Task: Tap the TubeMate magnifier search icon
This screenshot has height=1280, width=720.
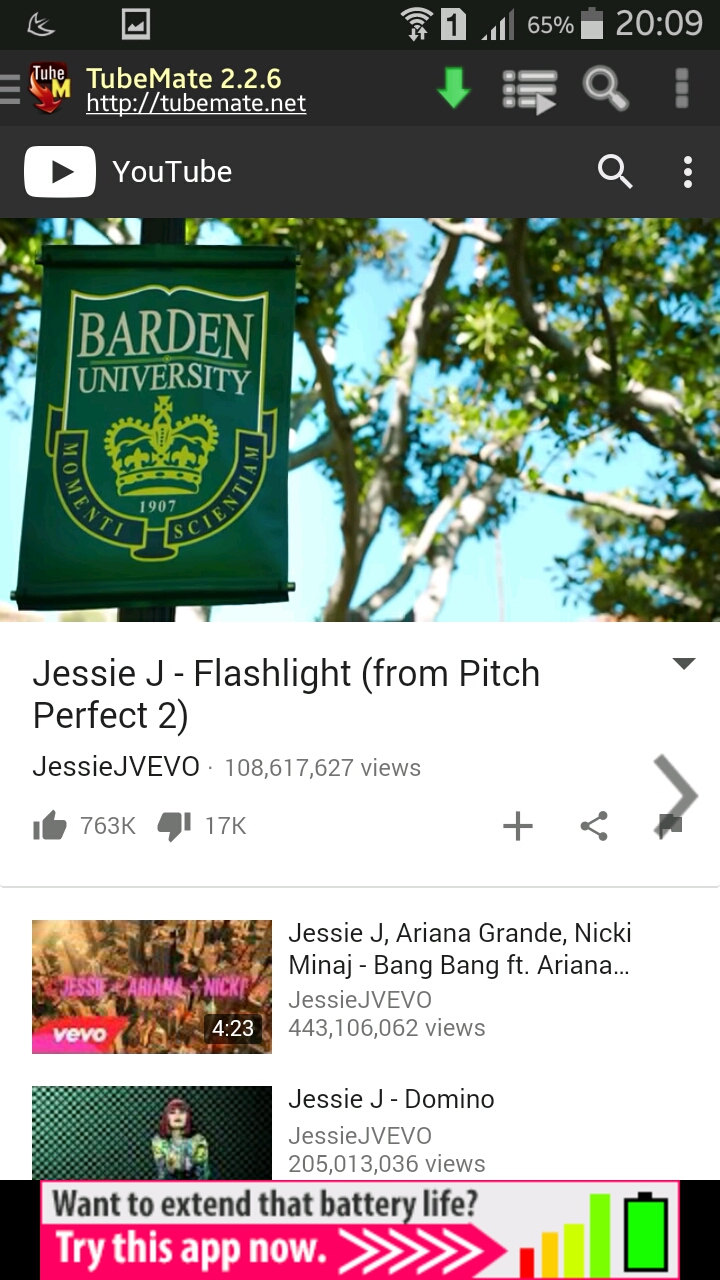Action: click(x=605, y=88)
